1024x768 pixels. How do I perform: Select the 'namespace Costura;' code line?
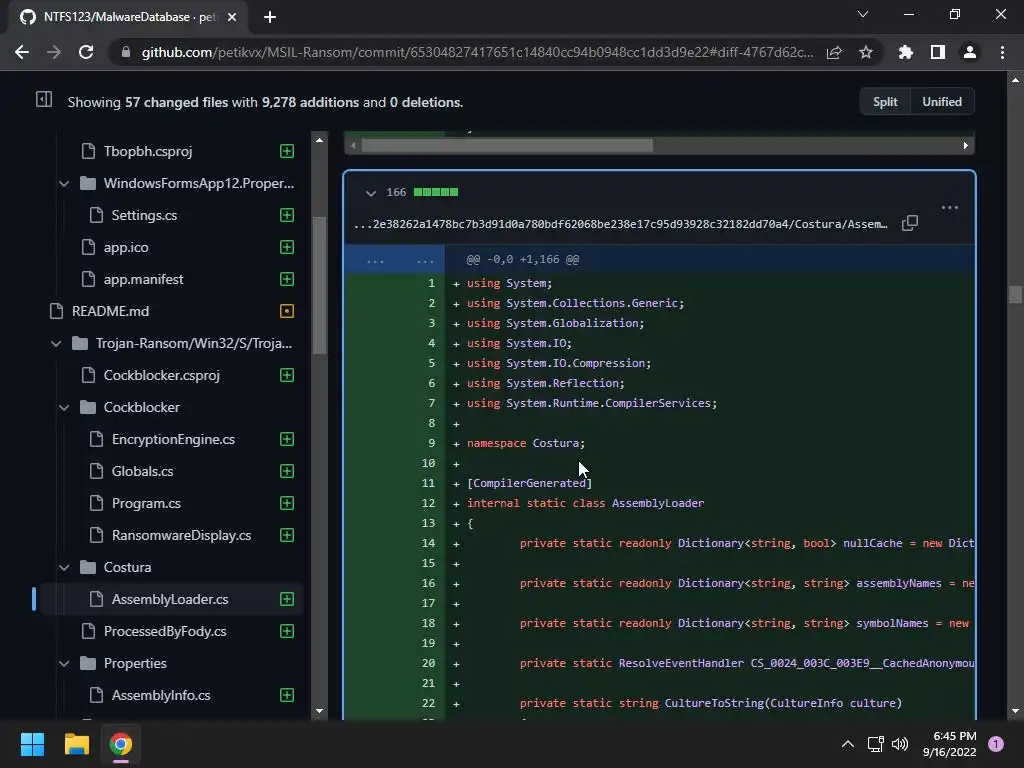point(526,443)
